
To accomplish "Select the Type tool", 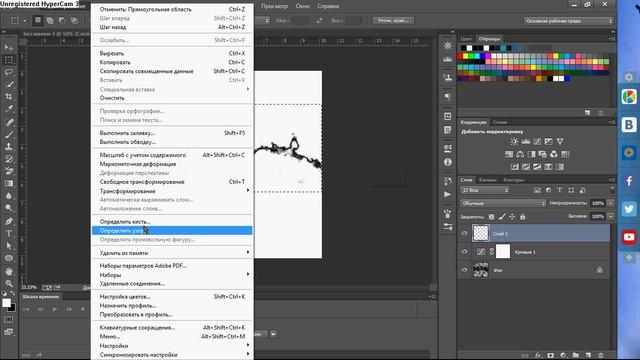I will click(x=9, y=233).
